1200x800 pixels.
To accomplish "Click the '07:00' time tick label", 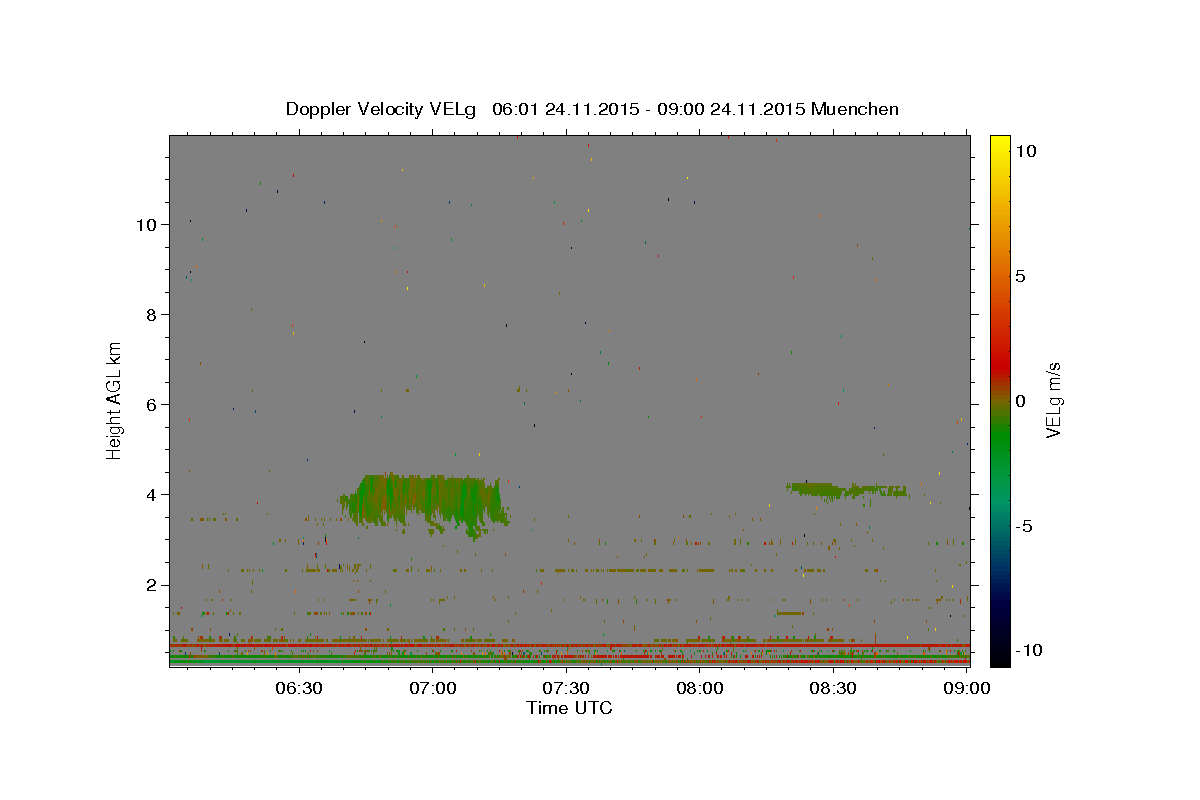I will click(x=433, y=688).
